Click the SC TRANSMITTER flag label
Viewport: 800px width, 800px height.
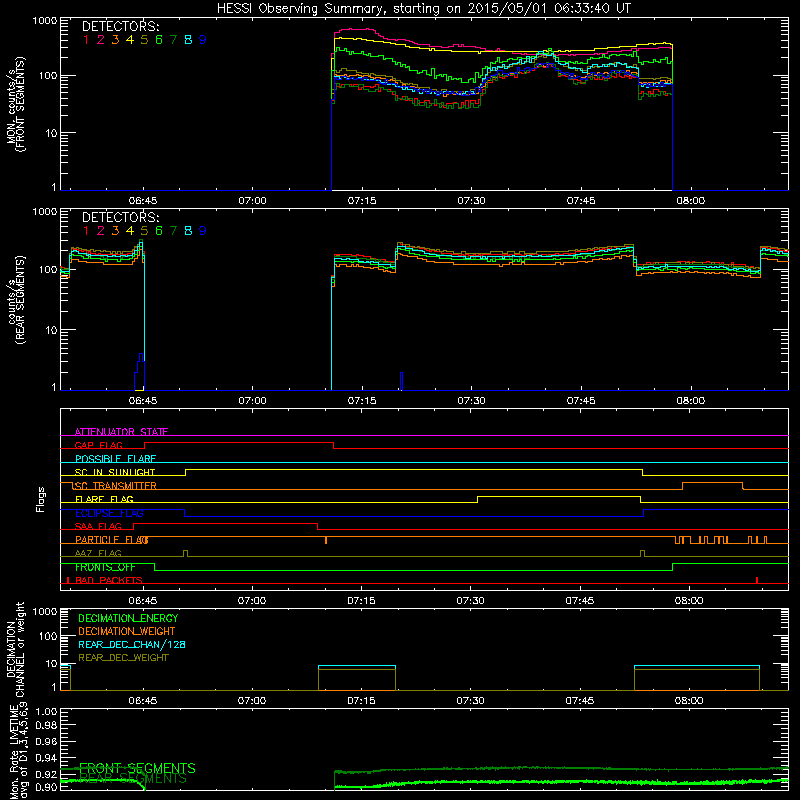point(116,486)
